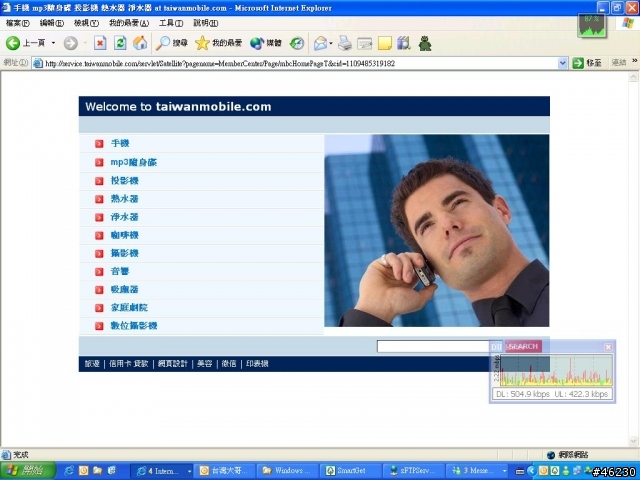Click the yellow note toolbar icon
This screenshot has height=480, width=640.
point(384,43)
